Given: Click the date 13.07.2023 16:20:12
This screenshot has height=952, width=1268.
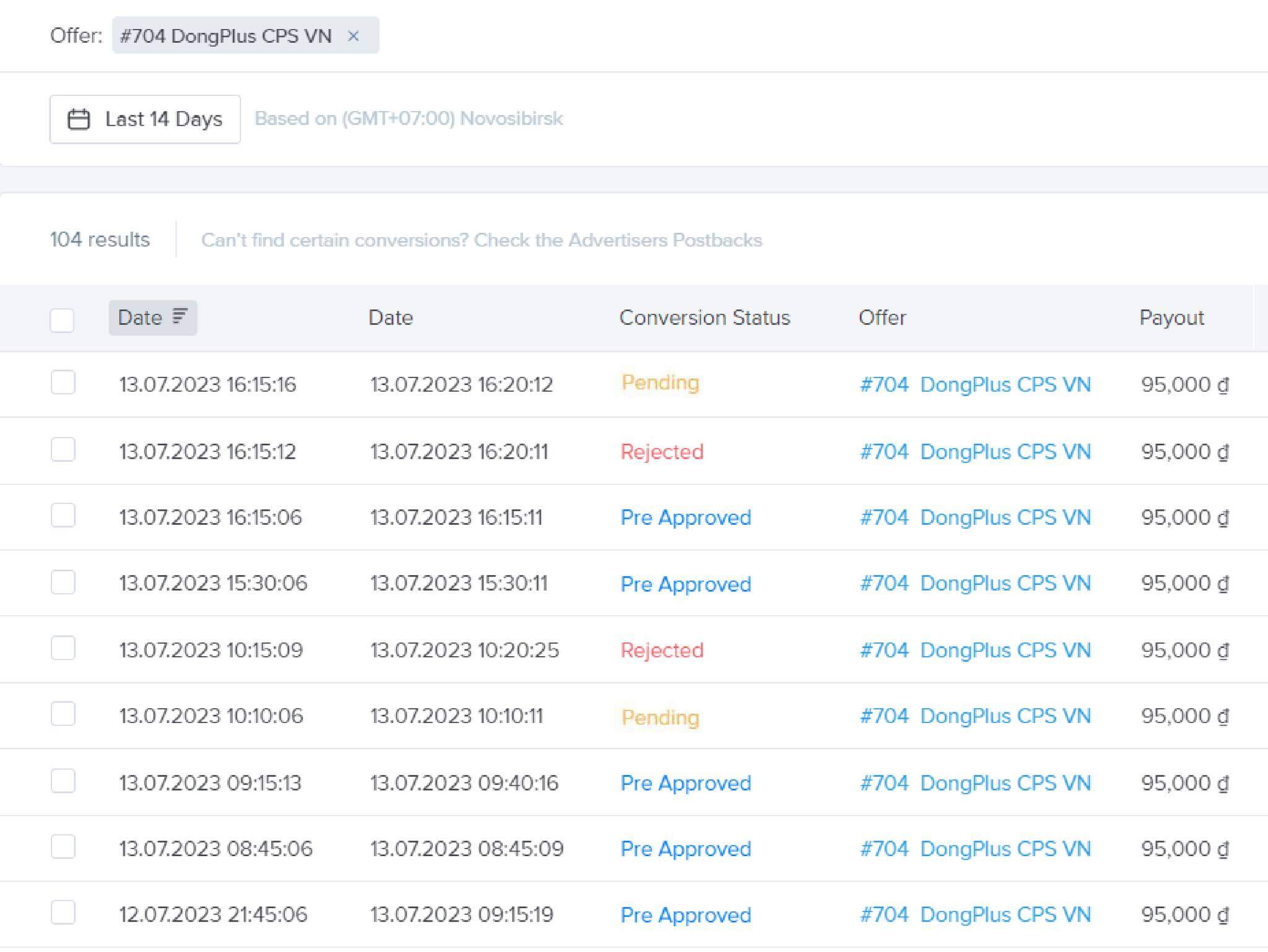Looking at the screenshot, I should pos(462,384).
